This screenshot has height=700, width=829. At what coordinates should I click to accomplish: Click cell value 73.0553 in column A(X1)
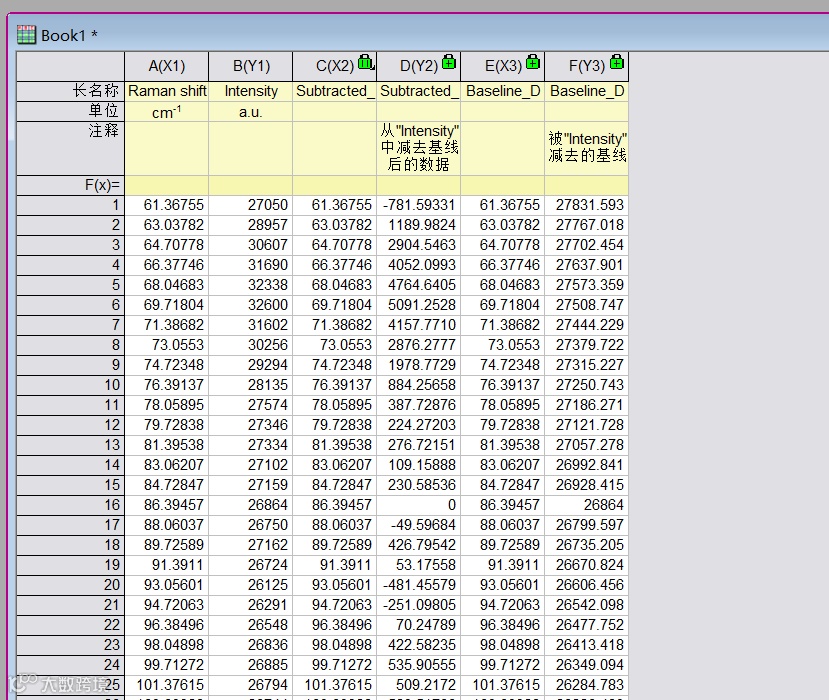(167, 345)
